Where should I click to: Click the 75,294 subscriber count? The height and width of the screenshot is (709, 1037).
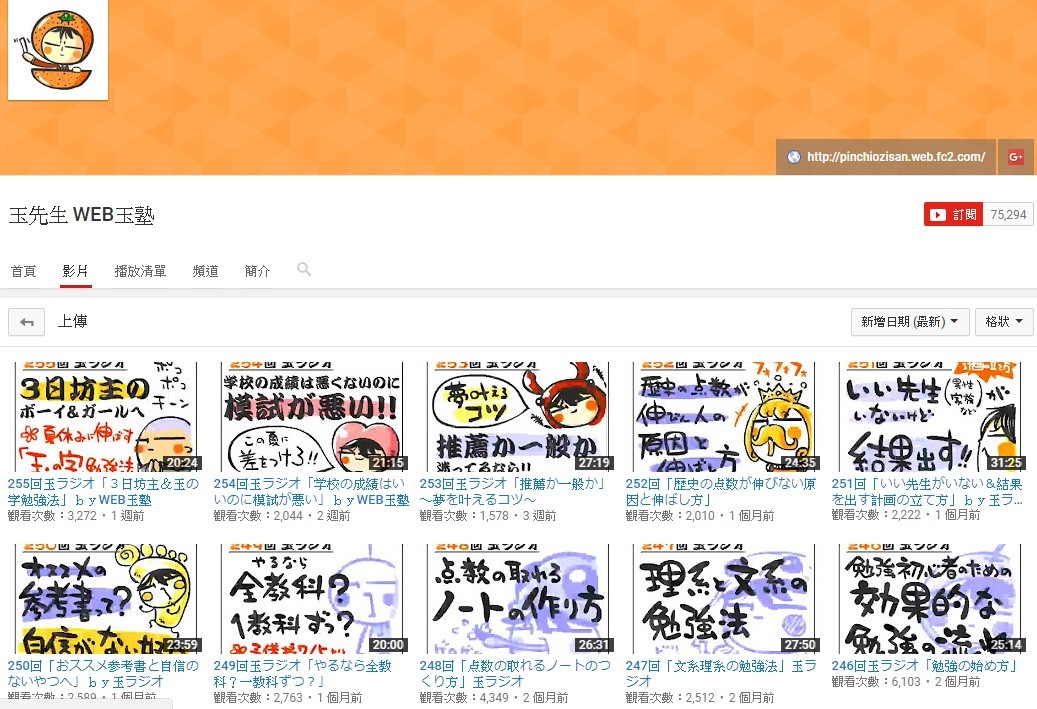tap(1008, 214)
